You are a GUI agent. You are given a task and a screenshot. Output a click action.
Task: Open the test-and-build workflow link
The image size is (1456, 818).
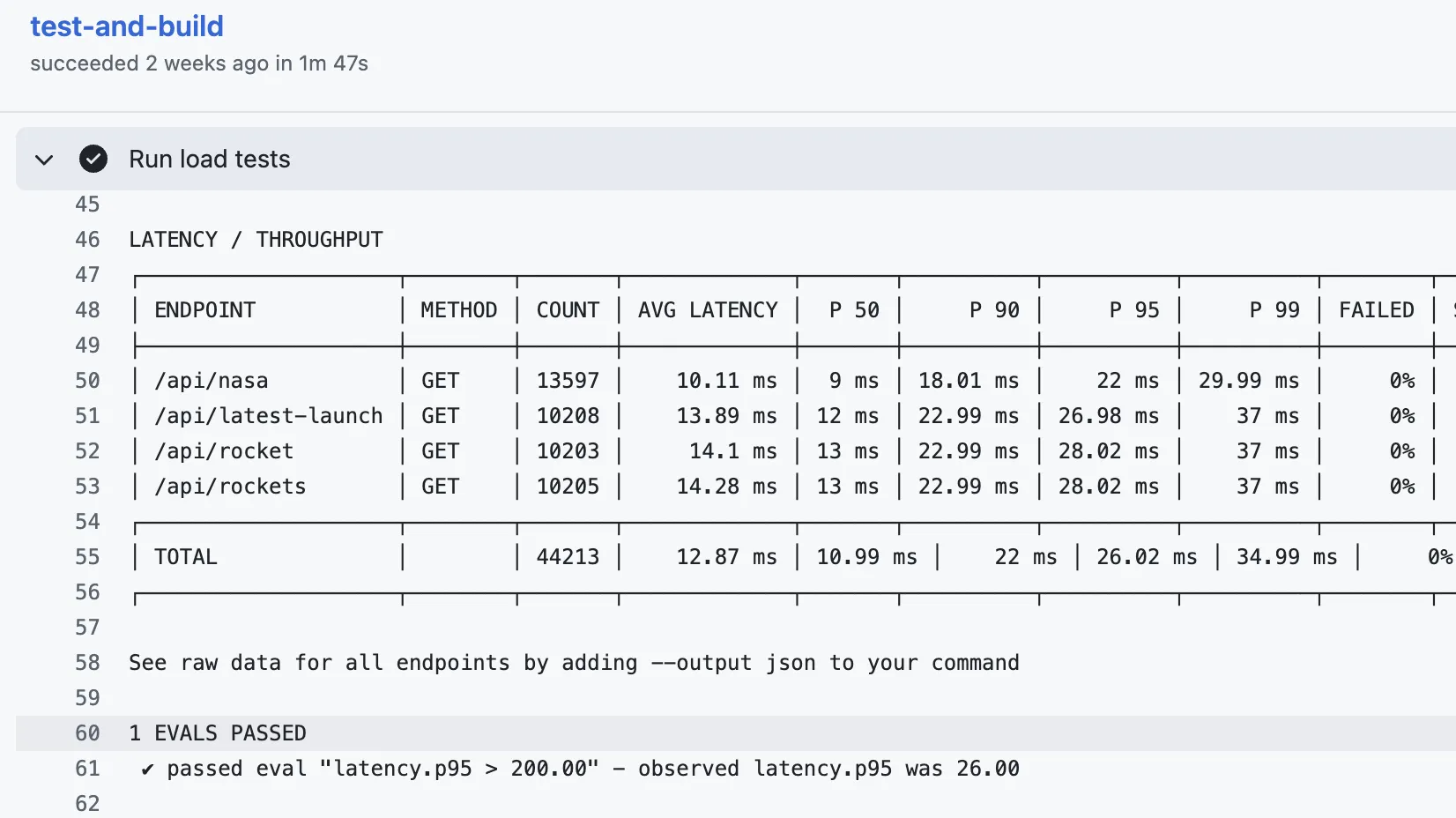pyautogui.click(x=127, y=26)
